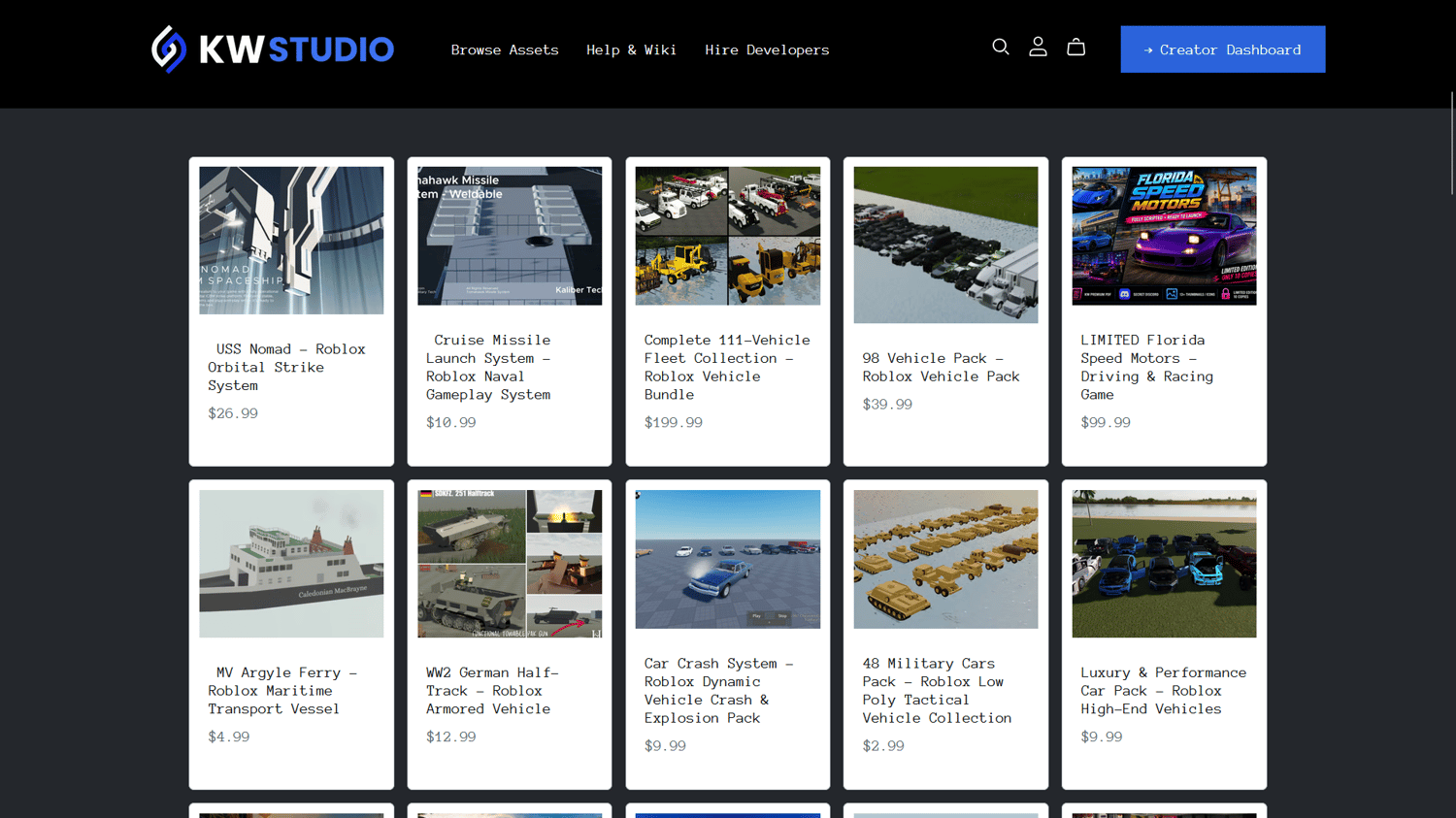Open Cruise Missile Launch System thumbnail

point(510,236)
